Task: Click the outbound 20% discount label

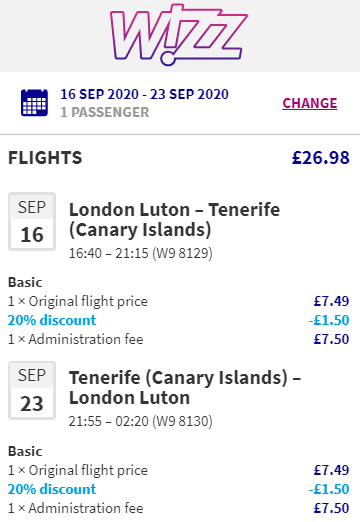Action: tap(52, 320)
